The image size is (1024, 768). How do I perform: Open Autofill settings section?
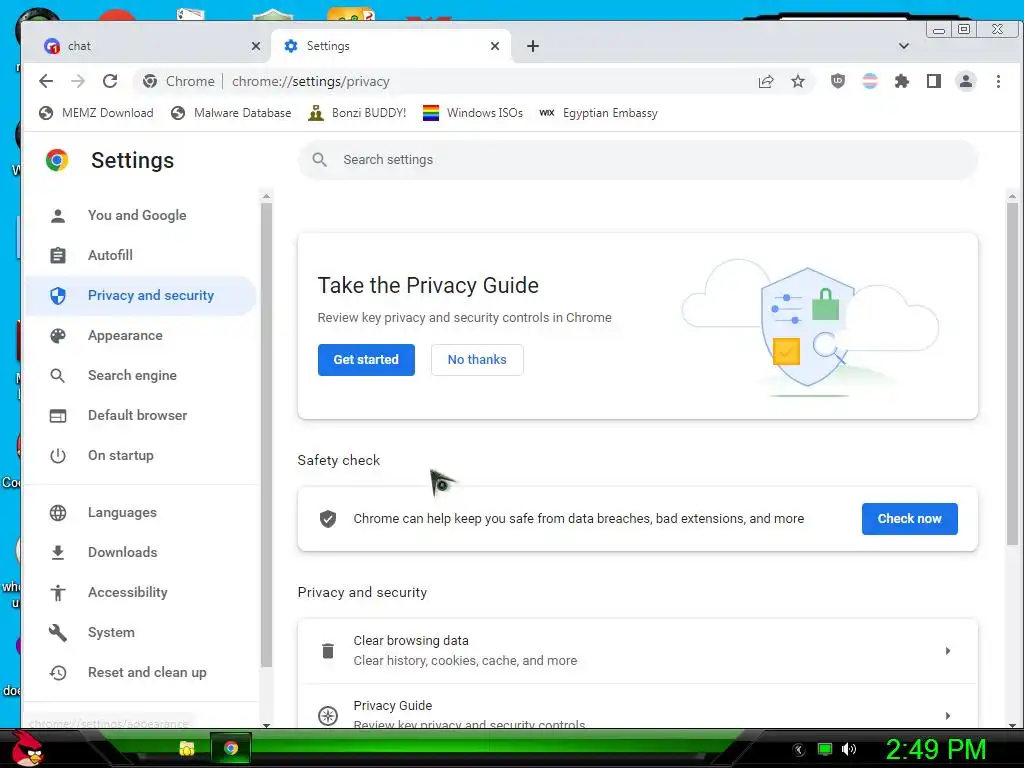pos(140,255)
